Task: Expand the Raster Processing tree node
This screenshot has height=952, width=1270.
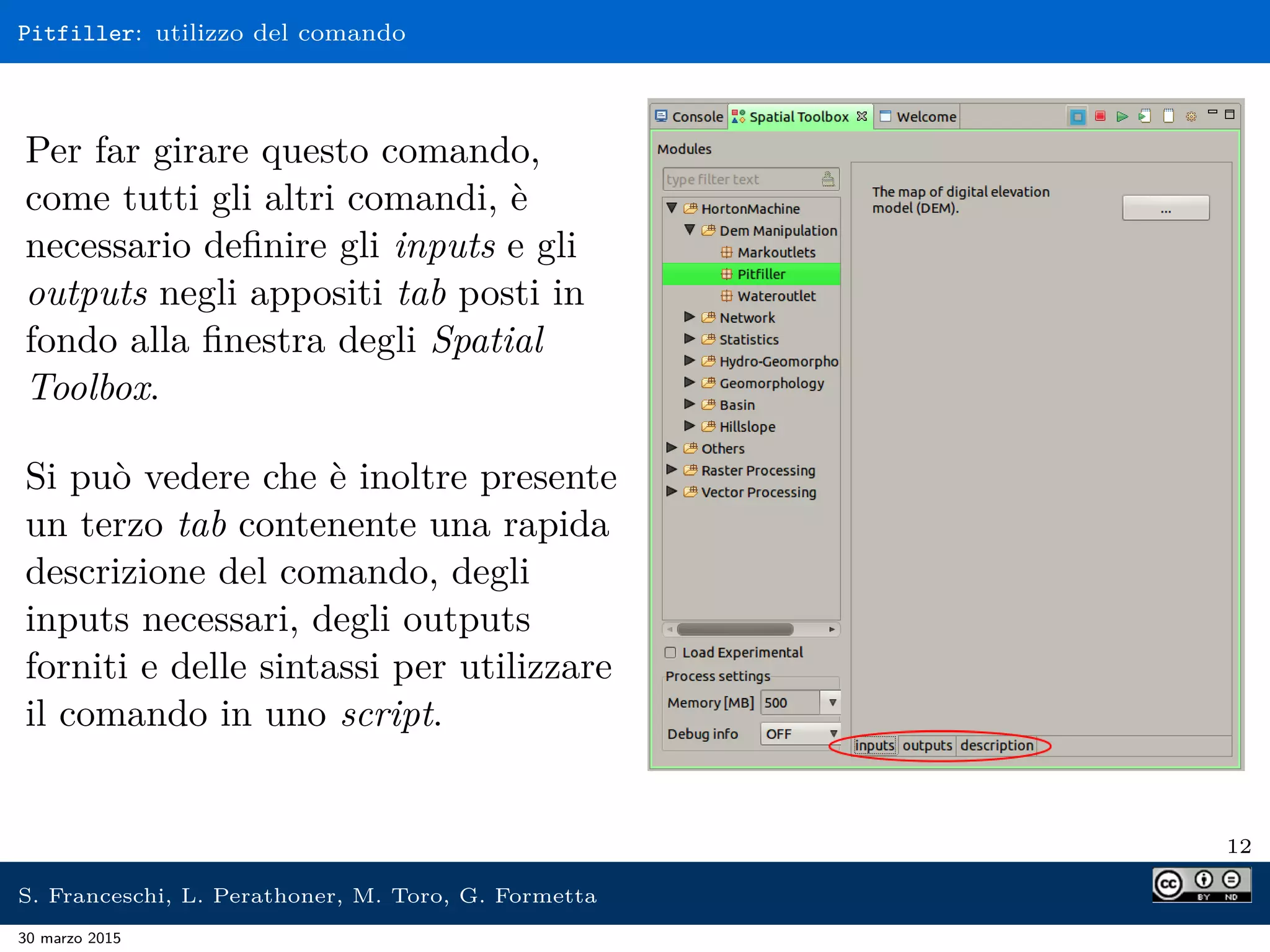Action: tap(672, 469)
